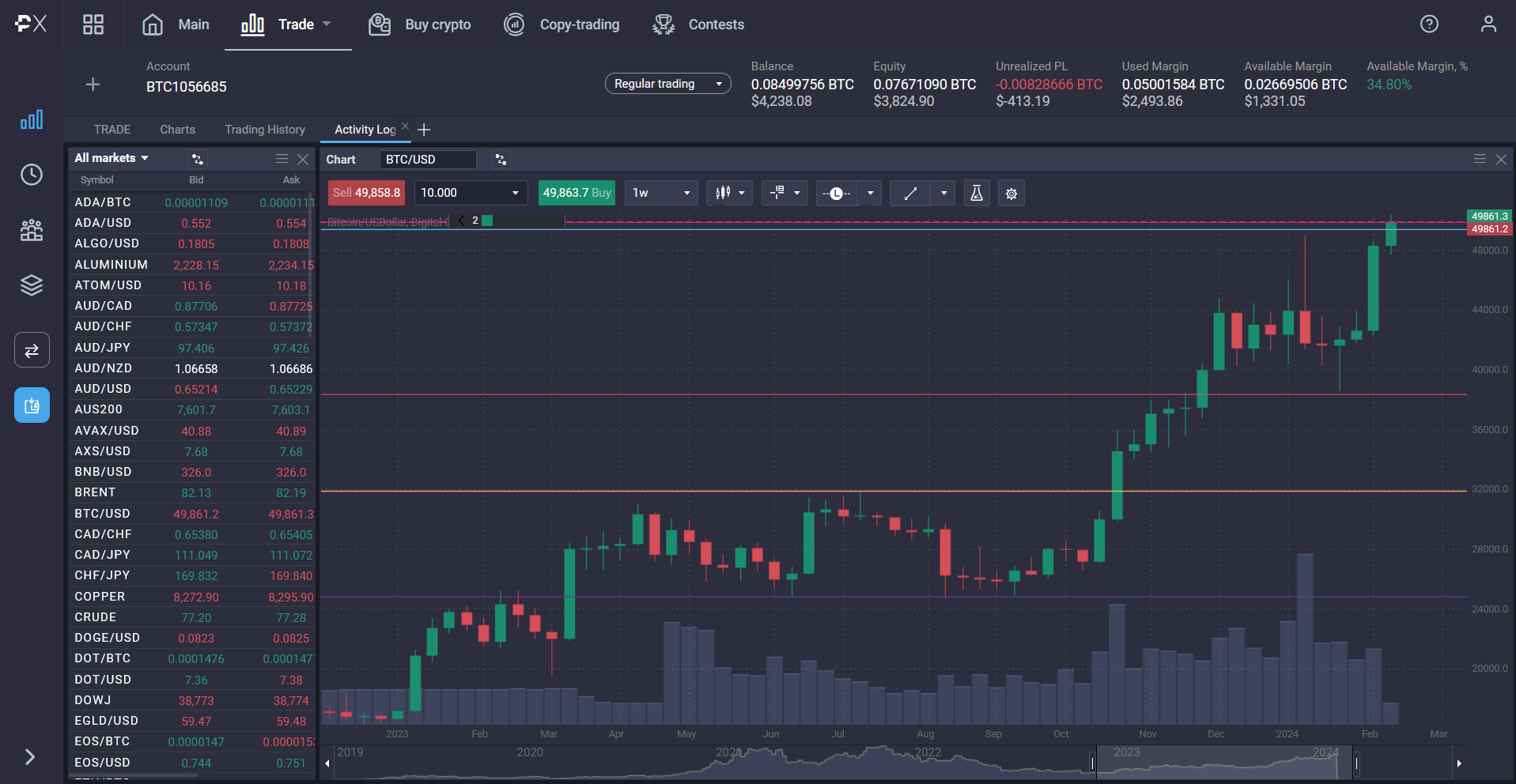
Task: Go to the Main menu item
Action: click(x=176, y=24)
